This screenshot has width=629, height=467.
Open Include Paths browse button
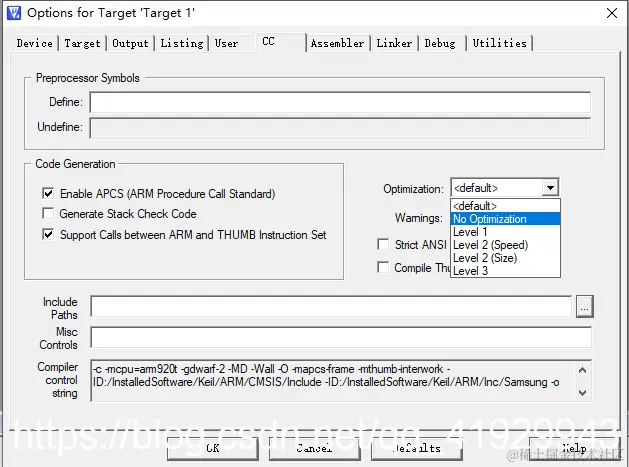[x=584, y=307]
